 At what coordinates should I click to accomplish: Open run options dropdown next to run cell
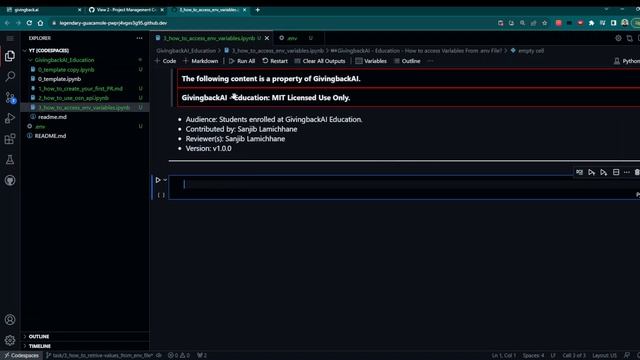click(x=165, y=180)
